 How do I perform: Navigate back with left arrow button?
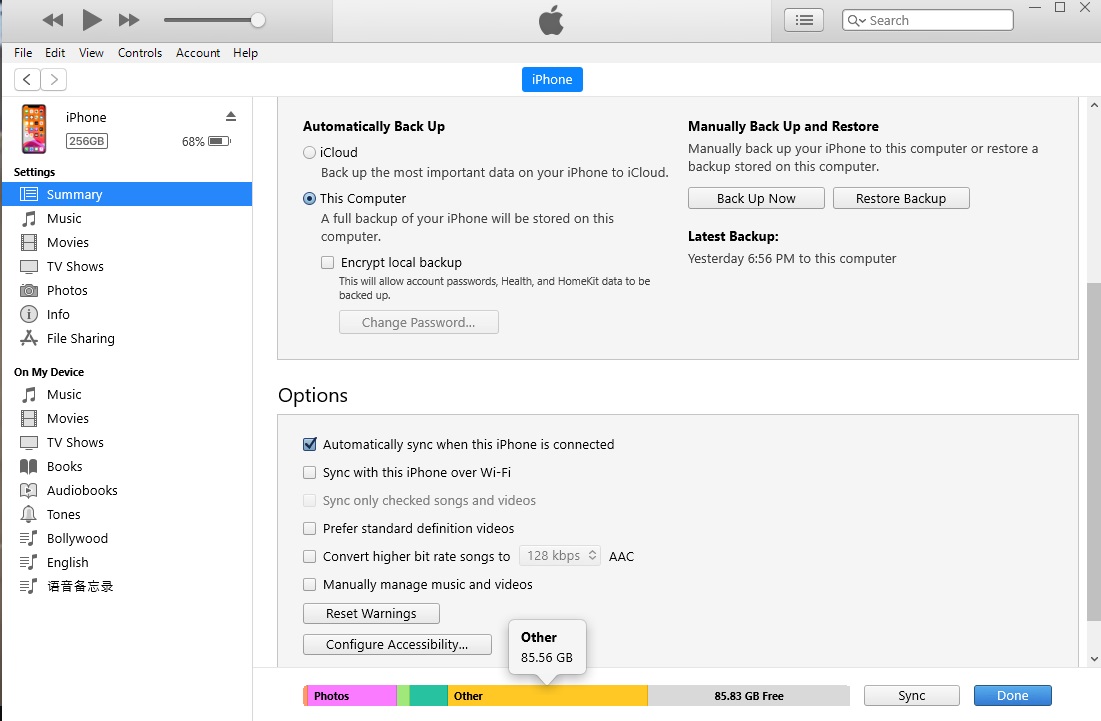pos(27,79)
